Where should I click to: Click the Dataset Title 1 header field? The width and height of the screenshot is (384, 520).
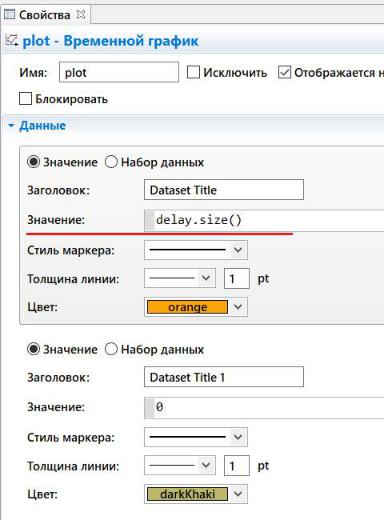tap(224, 377)
